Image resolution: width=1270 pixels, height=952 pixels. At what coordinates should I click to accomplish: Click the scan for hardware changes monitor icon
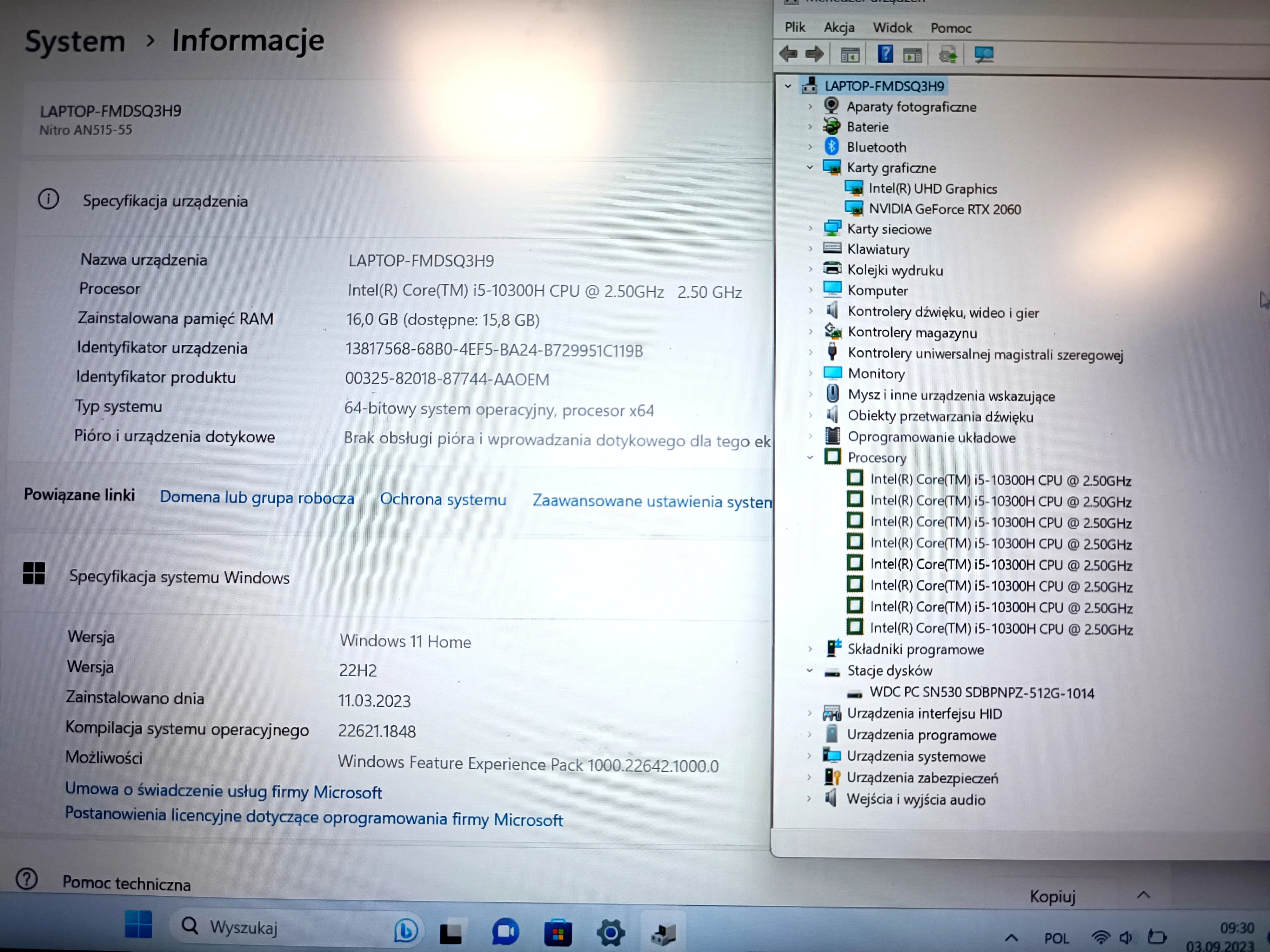tap(984, 55)
